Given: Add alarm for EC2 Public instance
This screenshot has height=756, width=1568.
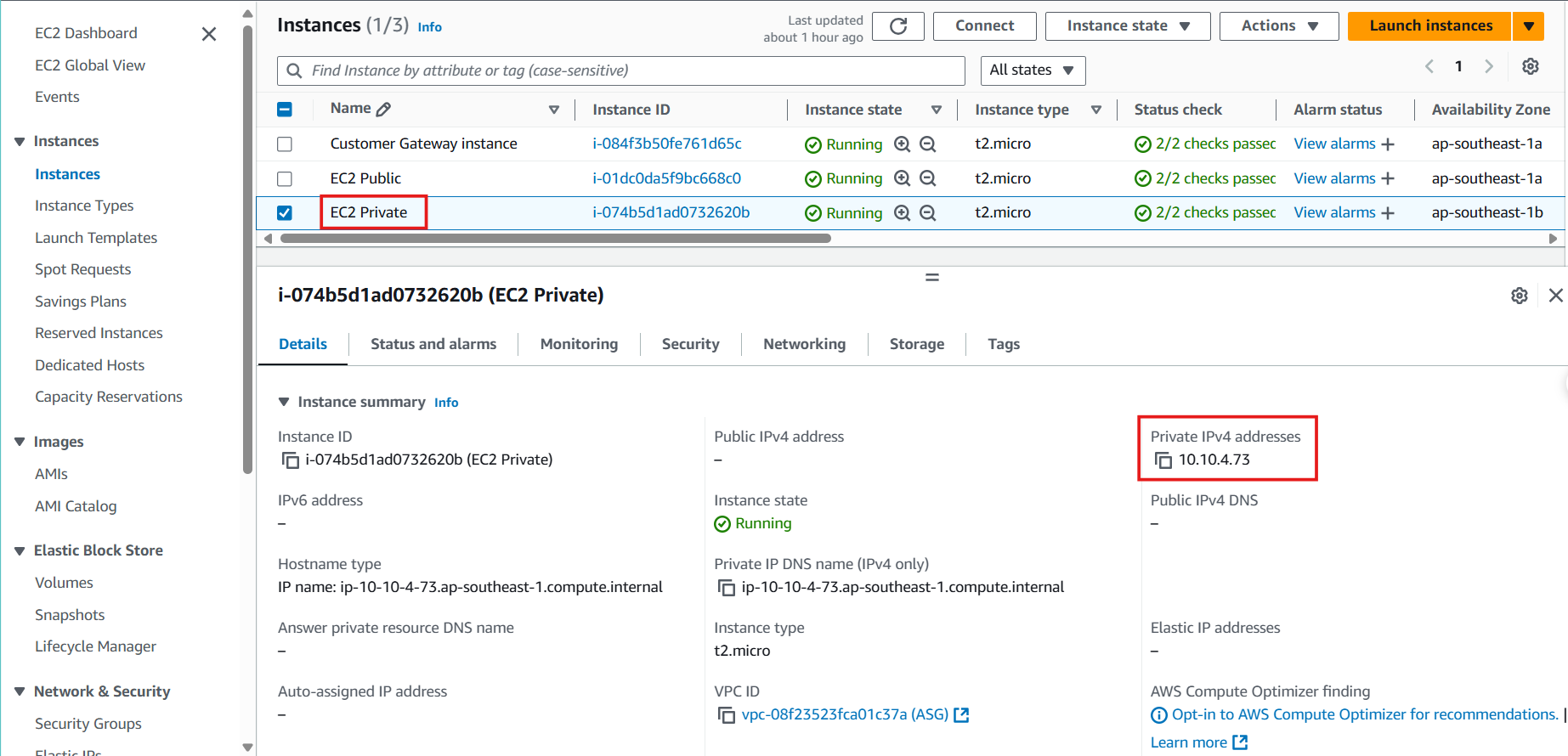Looking at the screenshot, I should (1388, 178).
